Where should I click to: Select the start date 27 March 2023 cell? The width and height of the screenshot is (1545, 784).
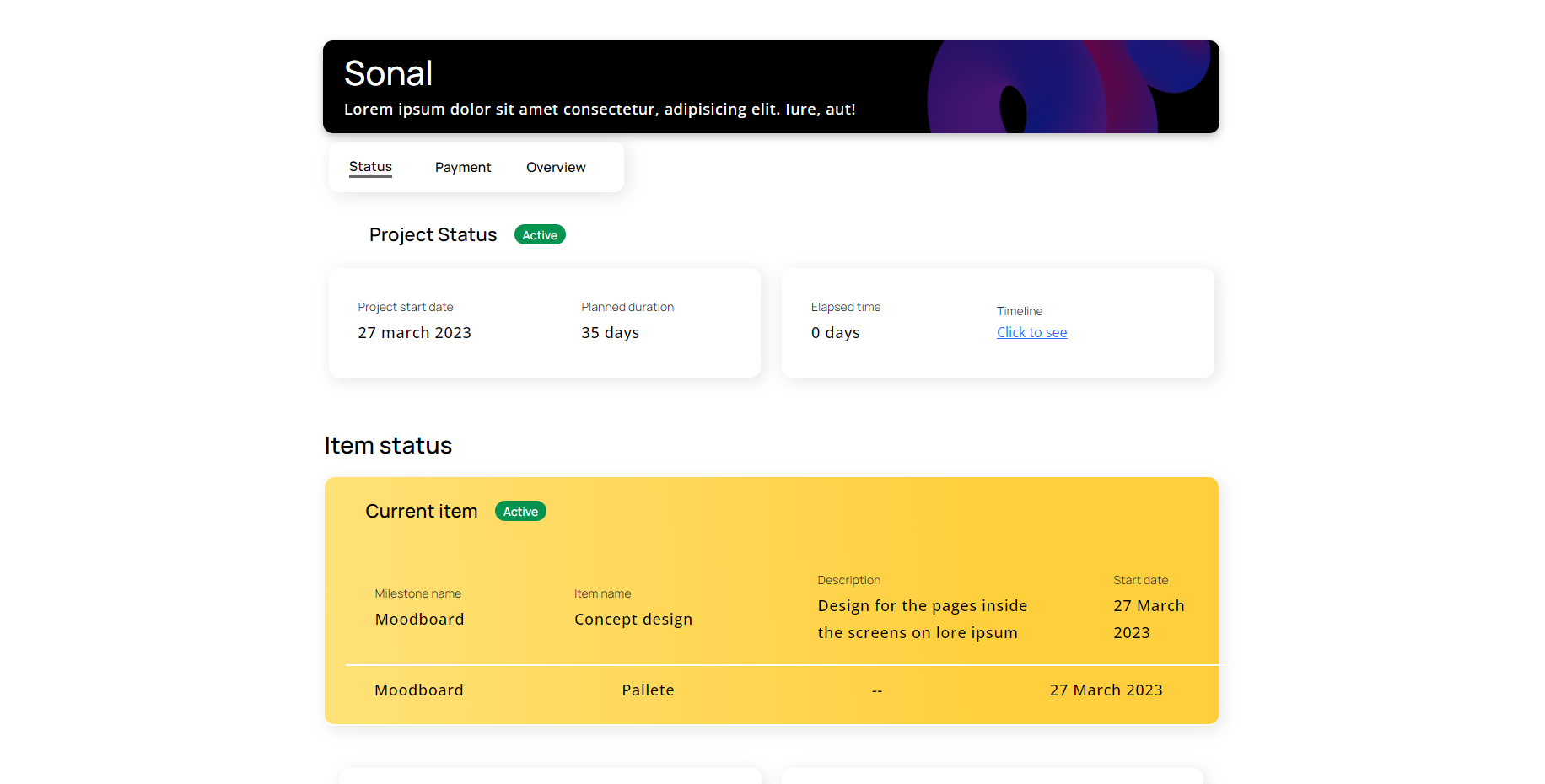coord(1149,619)
